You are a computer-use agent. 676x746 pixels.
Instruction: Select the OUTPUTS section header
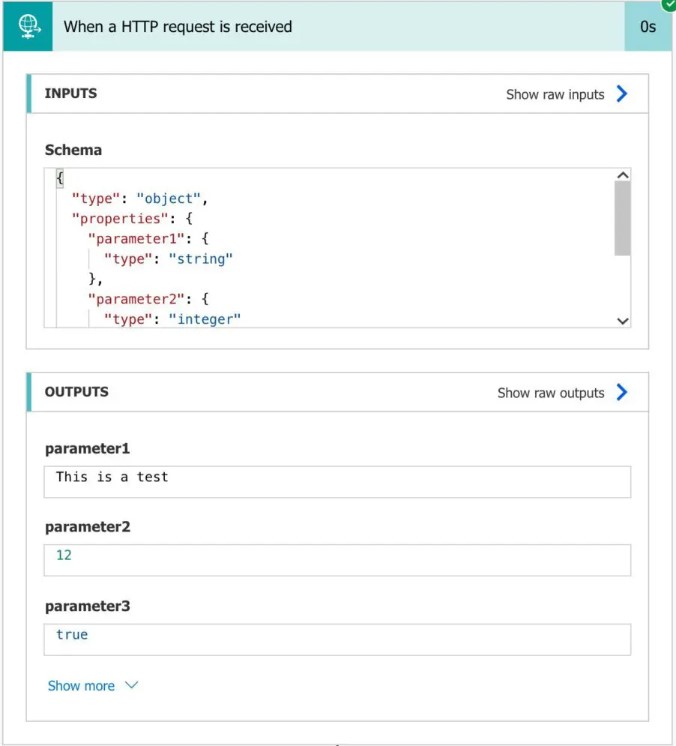point(77,392)
